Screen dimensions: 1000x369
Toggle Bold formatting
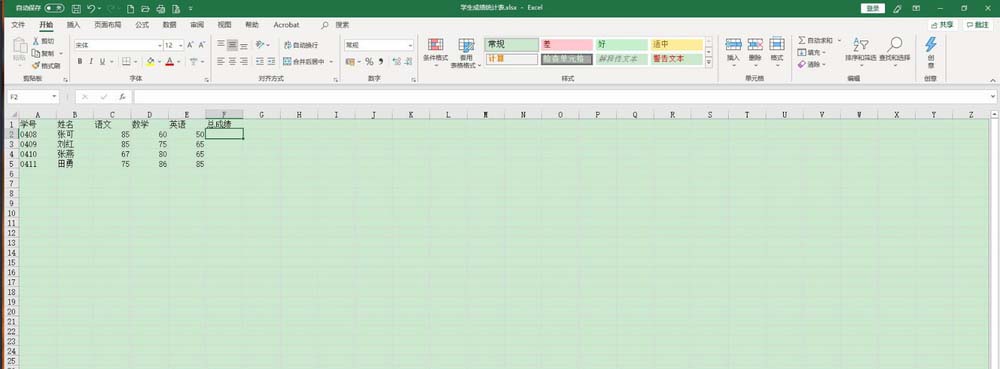(80, 62)
